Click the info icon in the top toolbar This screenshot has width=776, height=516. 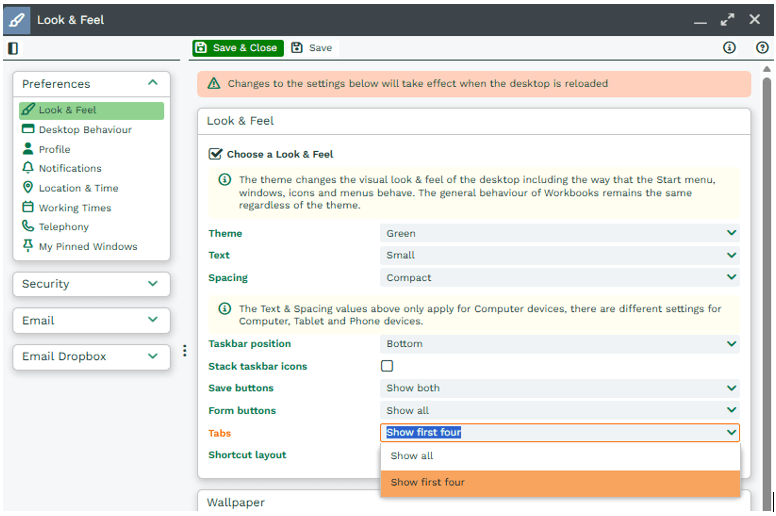[x=729, y=48]
